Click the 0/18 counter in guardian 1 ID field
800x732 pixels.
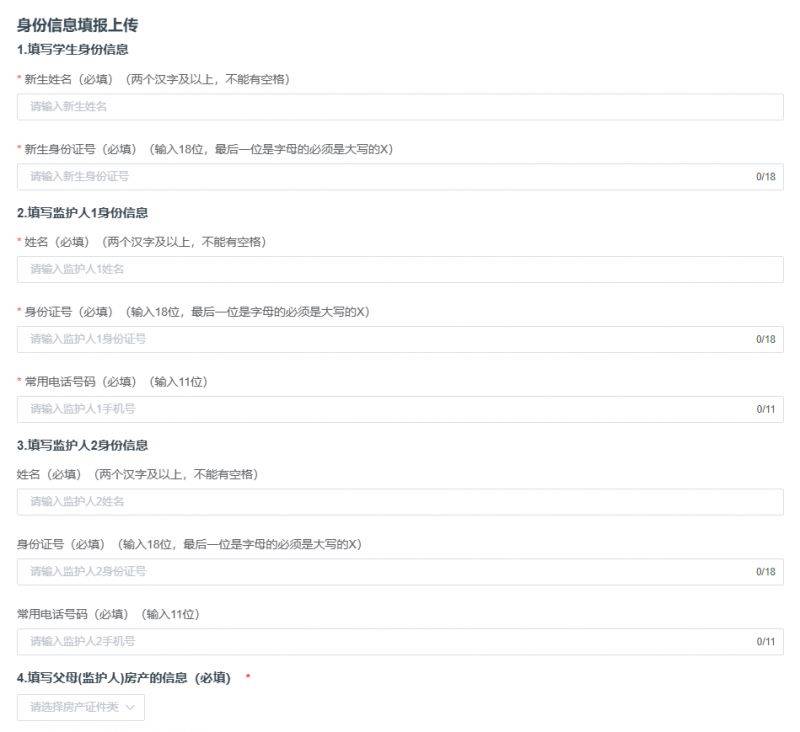click(765, 340)
